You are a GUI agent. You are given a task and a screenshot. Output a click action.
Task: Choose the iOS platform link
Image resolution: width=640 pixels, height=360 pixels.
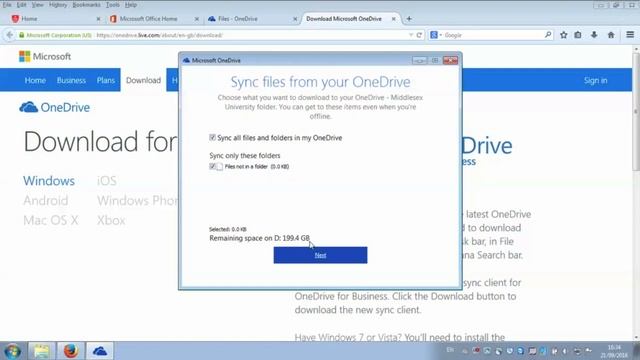[x=107, y=181]
